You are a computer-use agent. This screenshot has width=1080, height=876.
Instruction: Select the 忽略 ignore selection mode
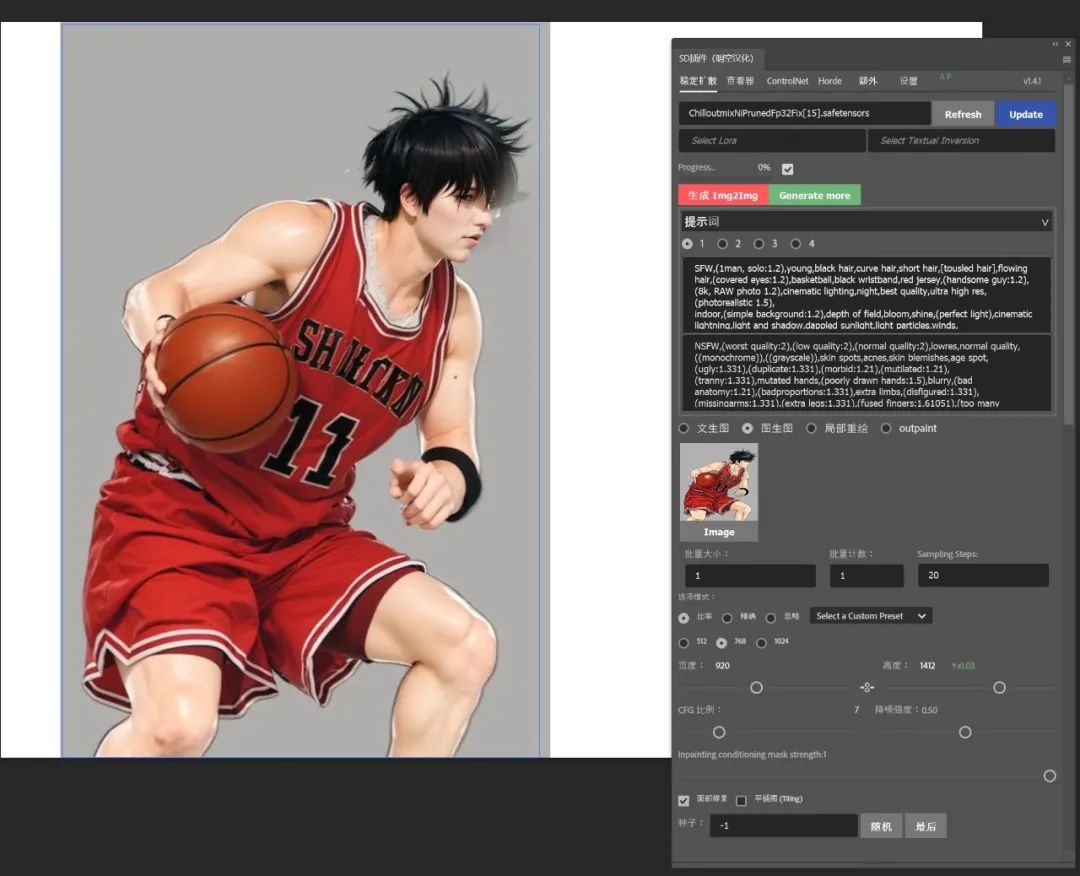point(771,618)
